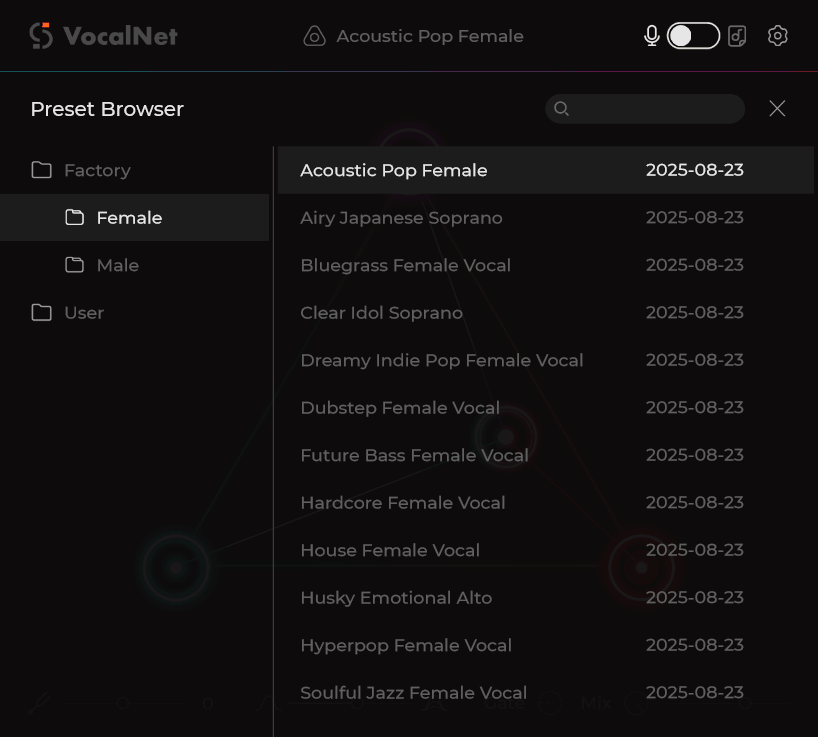Click the Male folder icon
The width and height of the screenshot is (818, 737).
click(74, 265)
